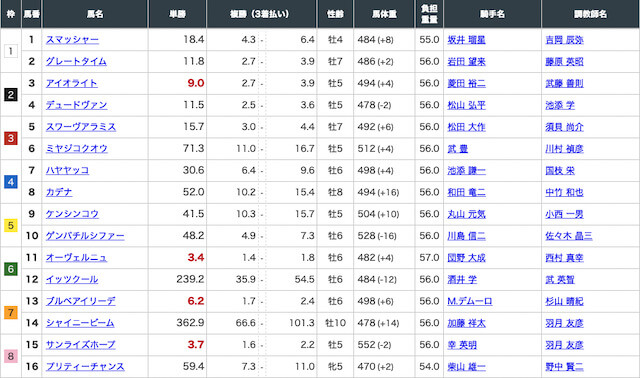Click the pink frame 8 badge
This screenshot has height=378, width=640.
click(11, 356)
